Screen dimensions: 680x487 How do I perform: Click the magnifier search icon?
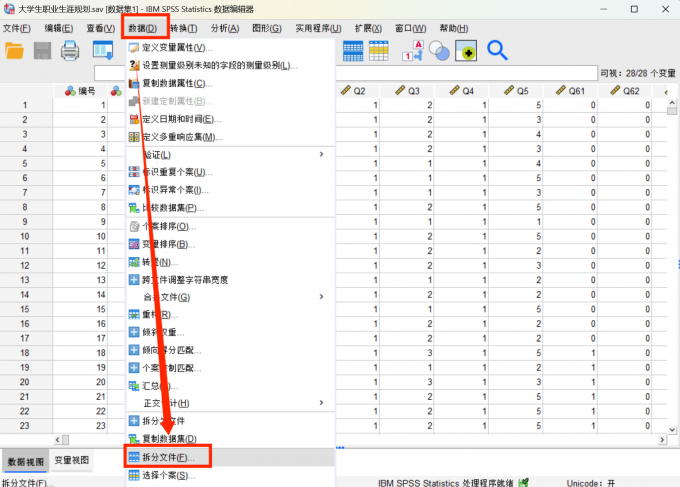(x=497, y=50)
